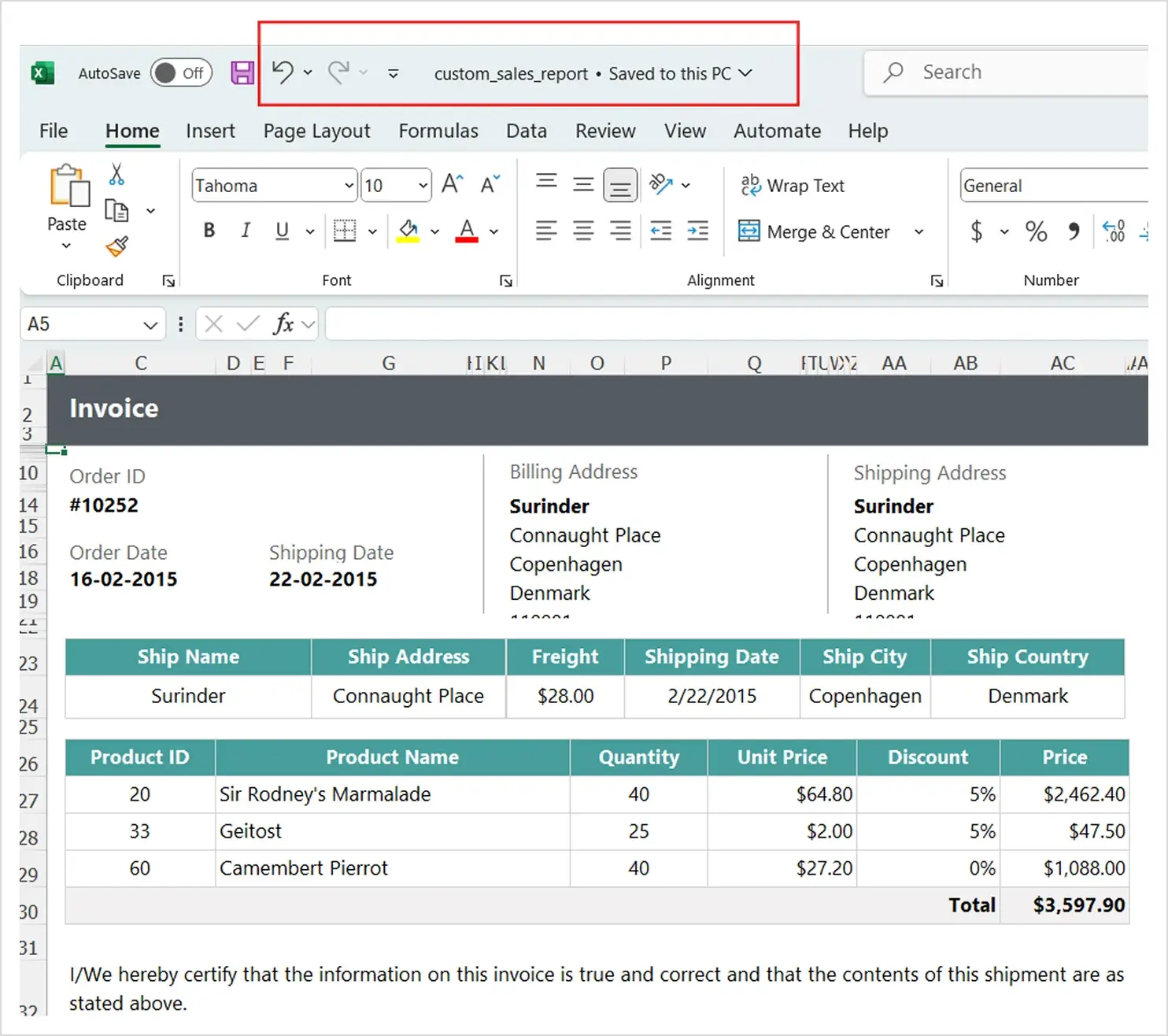Click the Copy icon

[116, 210]
